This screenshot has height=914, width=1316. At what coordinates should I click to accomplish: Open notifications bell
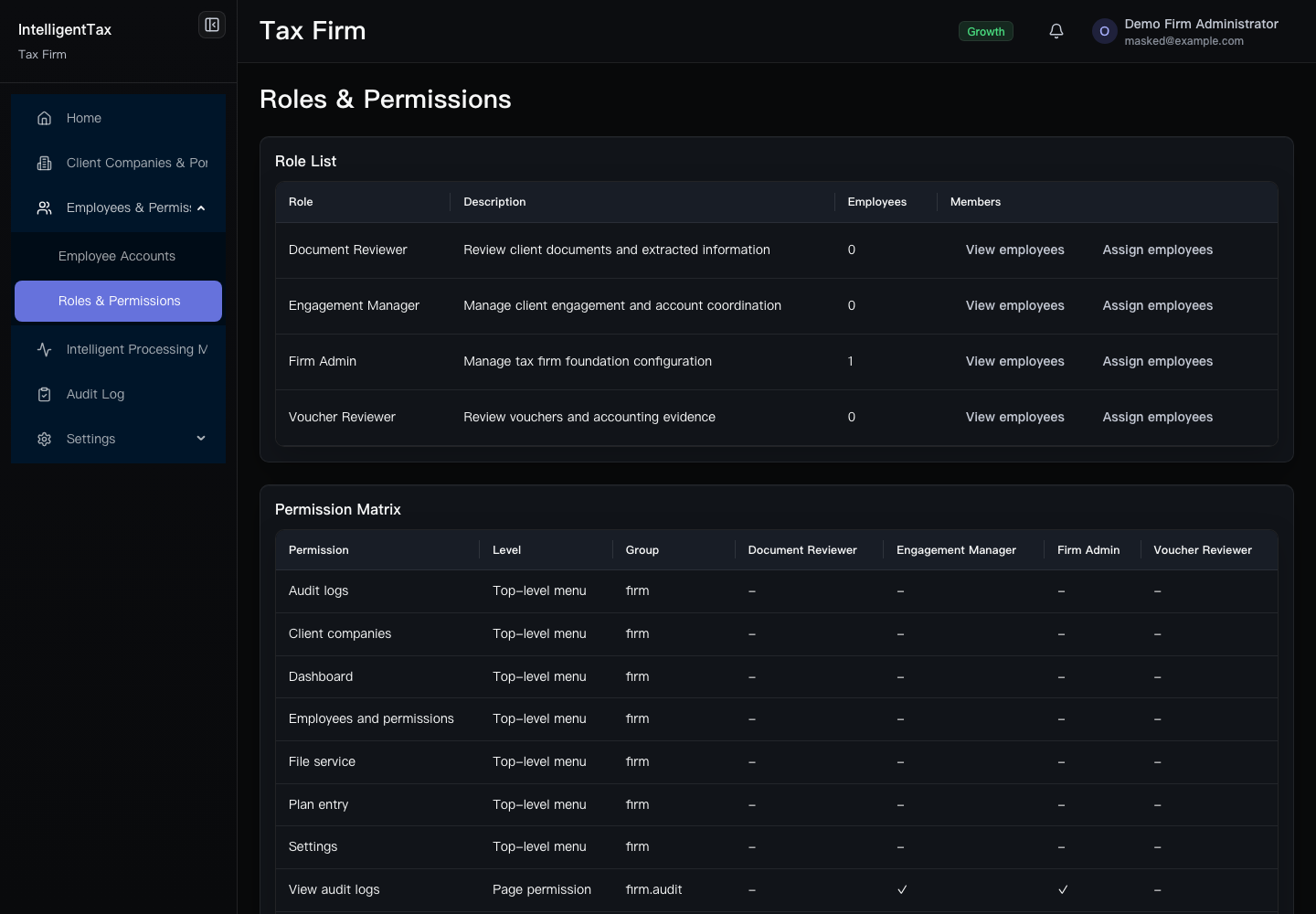[x=1056, y=31]
